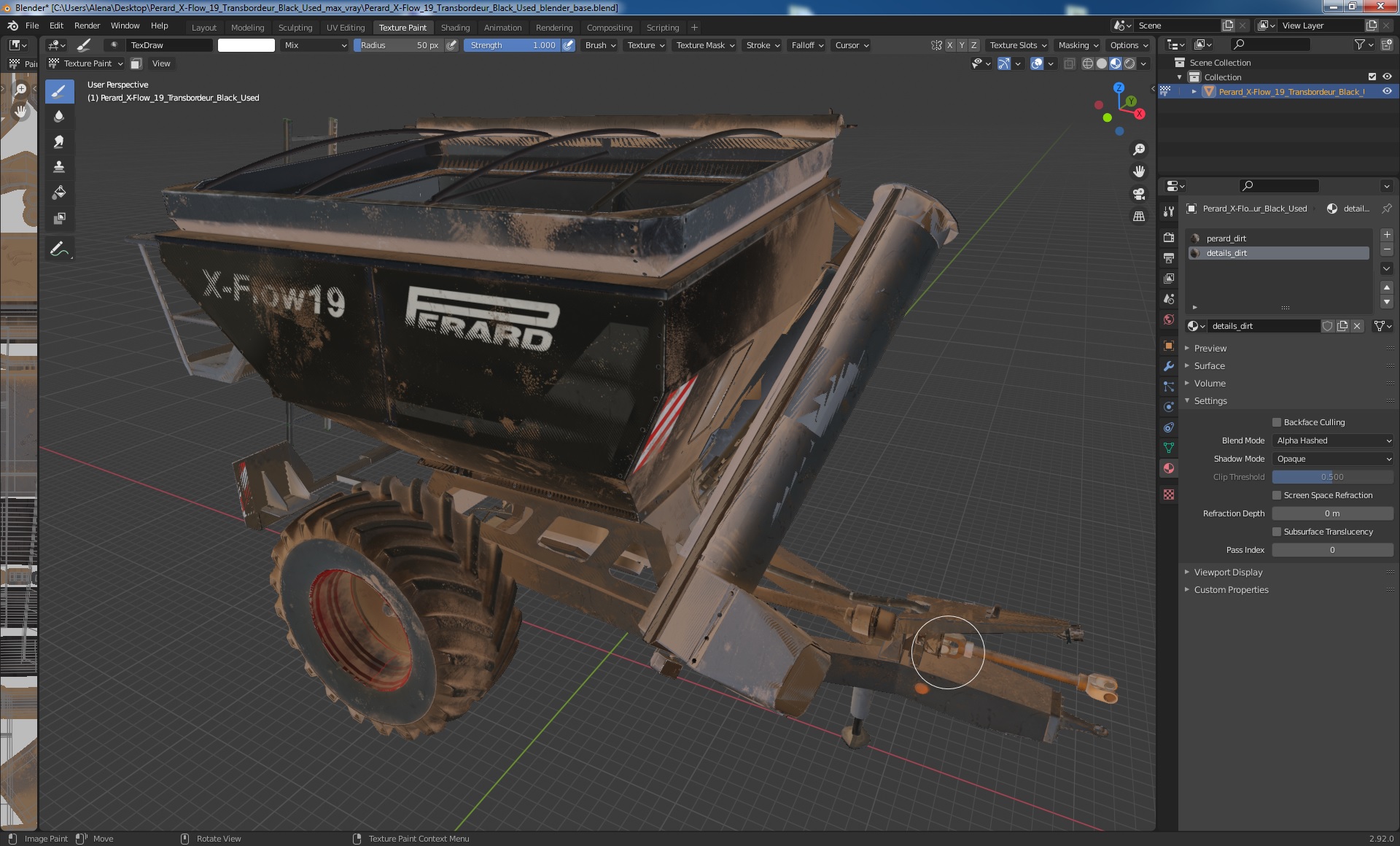This screenshot has width=1400, height=846.
Task: Open the Falloff popover
Action: 807,45
